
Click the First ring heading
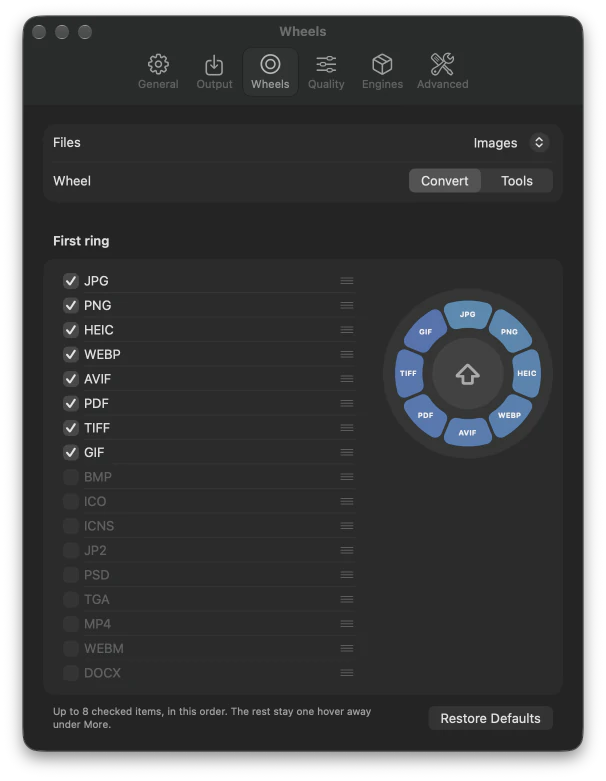click(81, 241)
